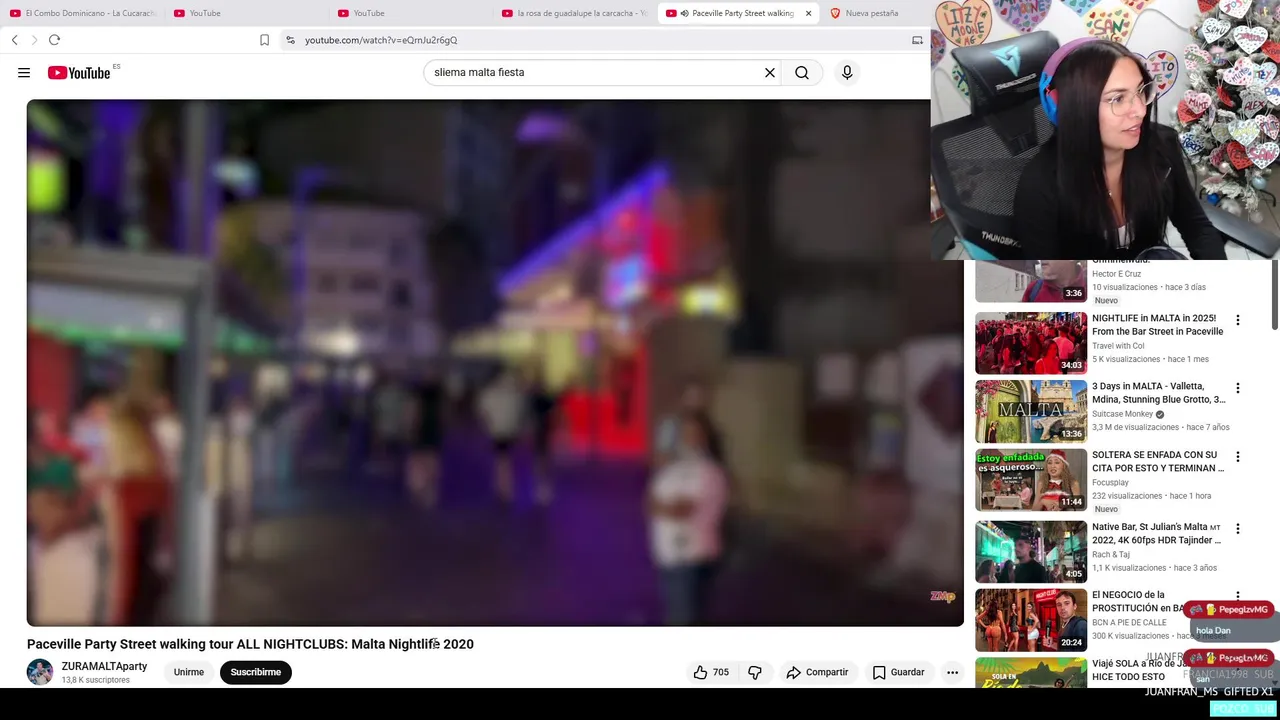Click the address bar URL
Image resolution: width=1280 pixels, height=720 pixels.
coord(381,40)
